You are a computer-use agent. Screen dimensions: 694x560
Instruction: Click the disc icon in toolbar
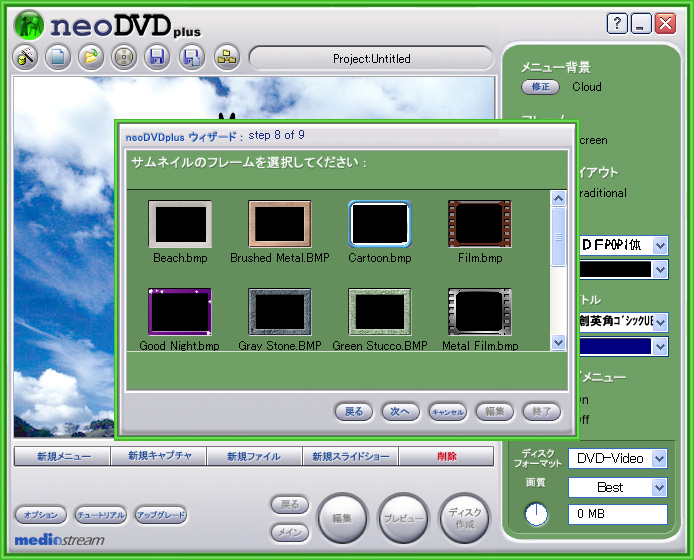point(123,57)
